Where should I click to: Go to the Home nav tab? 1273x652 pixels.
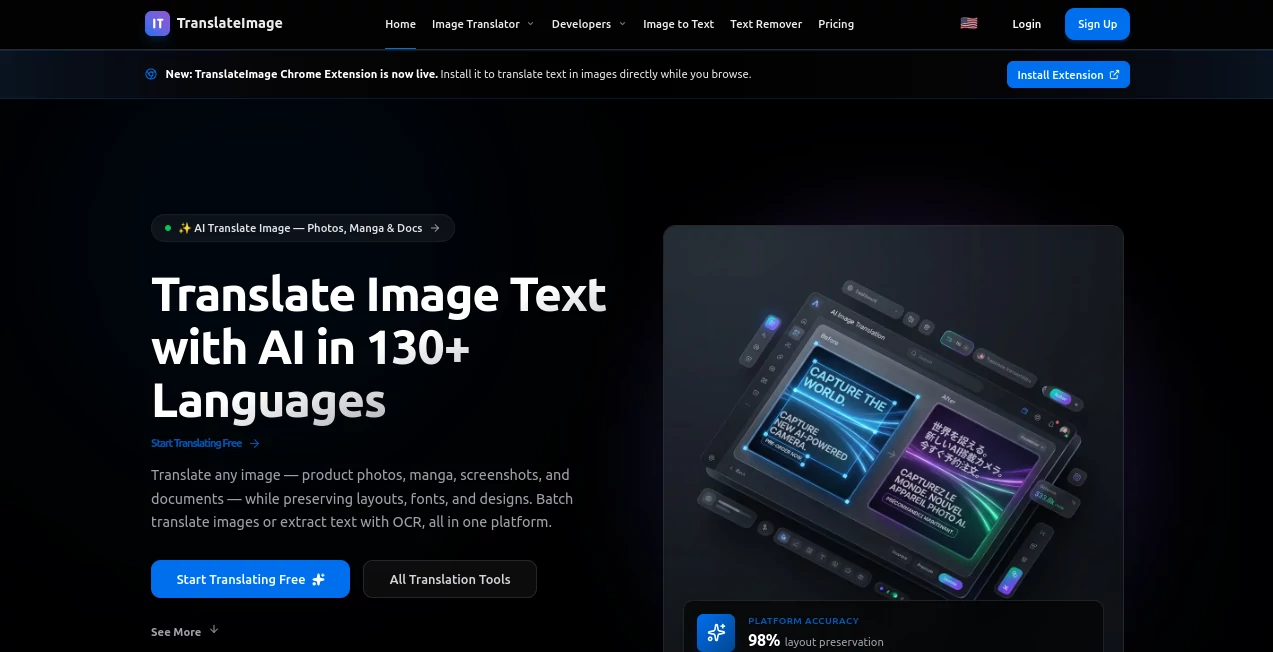click(400, 24)
